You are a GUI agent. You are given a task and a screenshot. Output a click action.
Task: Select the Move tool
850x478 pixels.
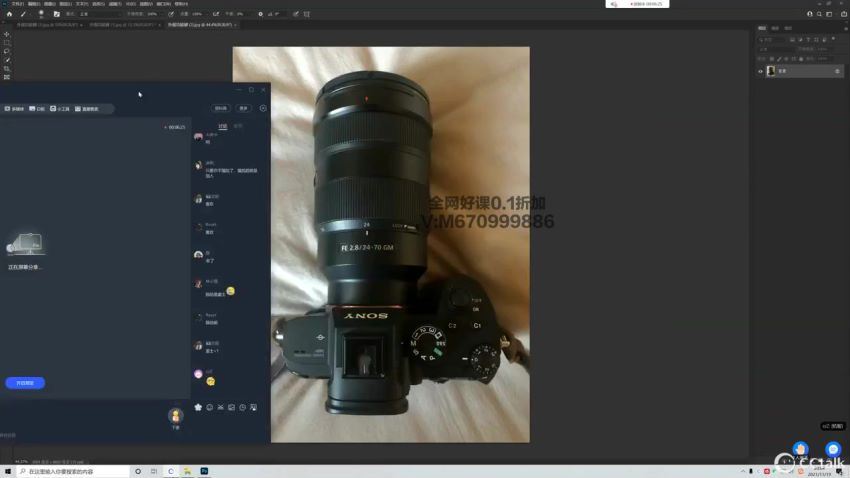click(7, 34)
